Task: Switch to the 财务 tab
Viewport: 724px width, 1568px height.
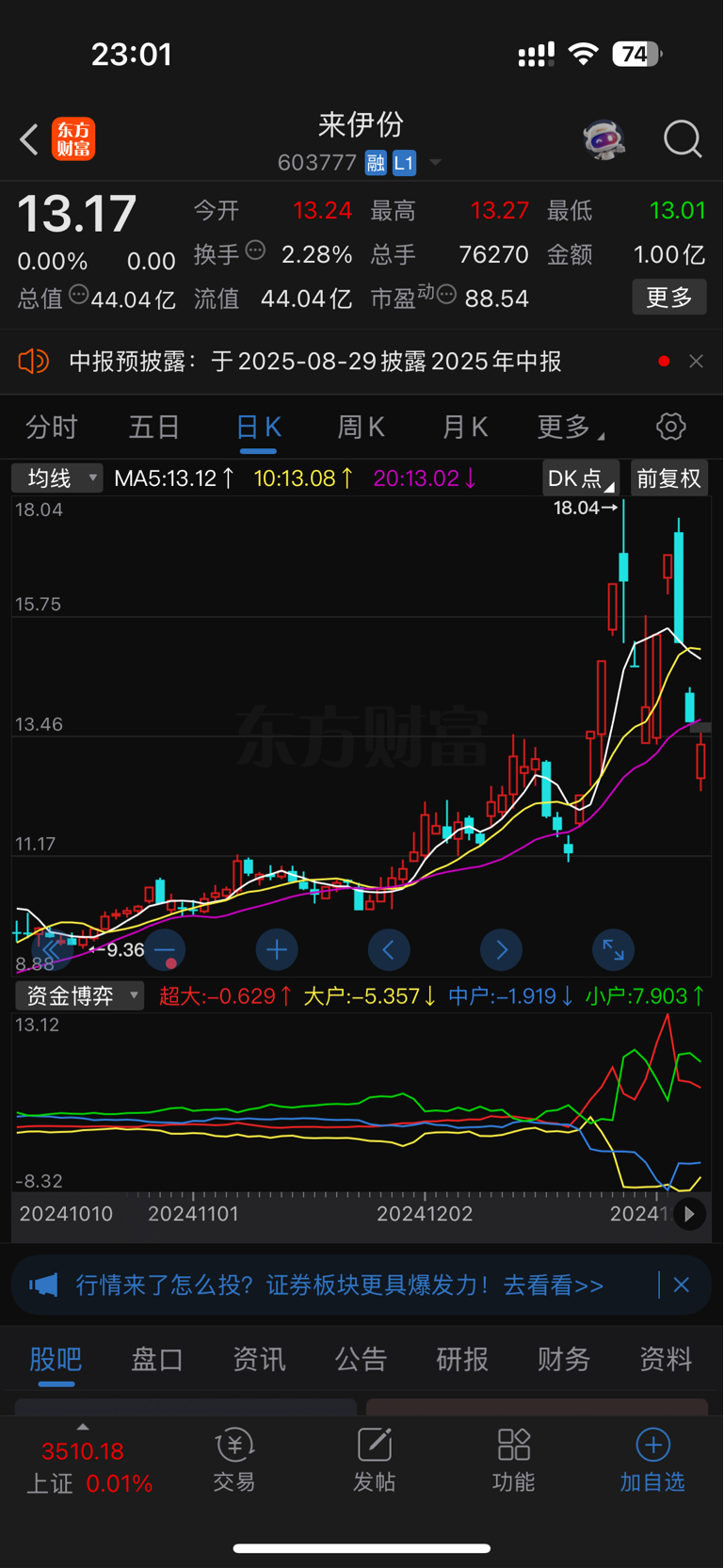Action: point(564,1359)
